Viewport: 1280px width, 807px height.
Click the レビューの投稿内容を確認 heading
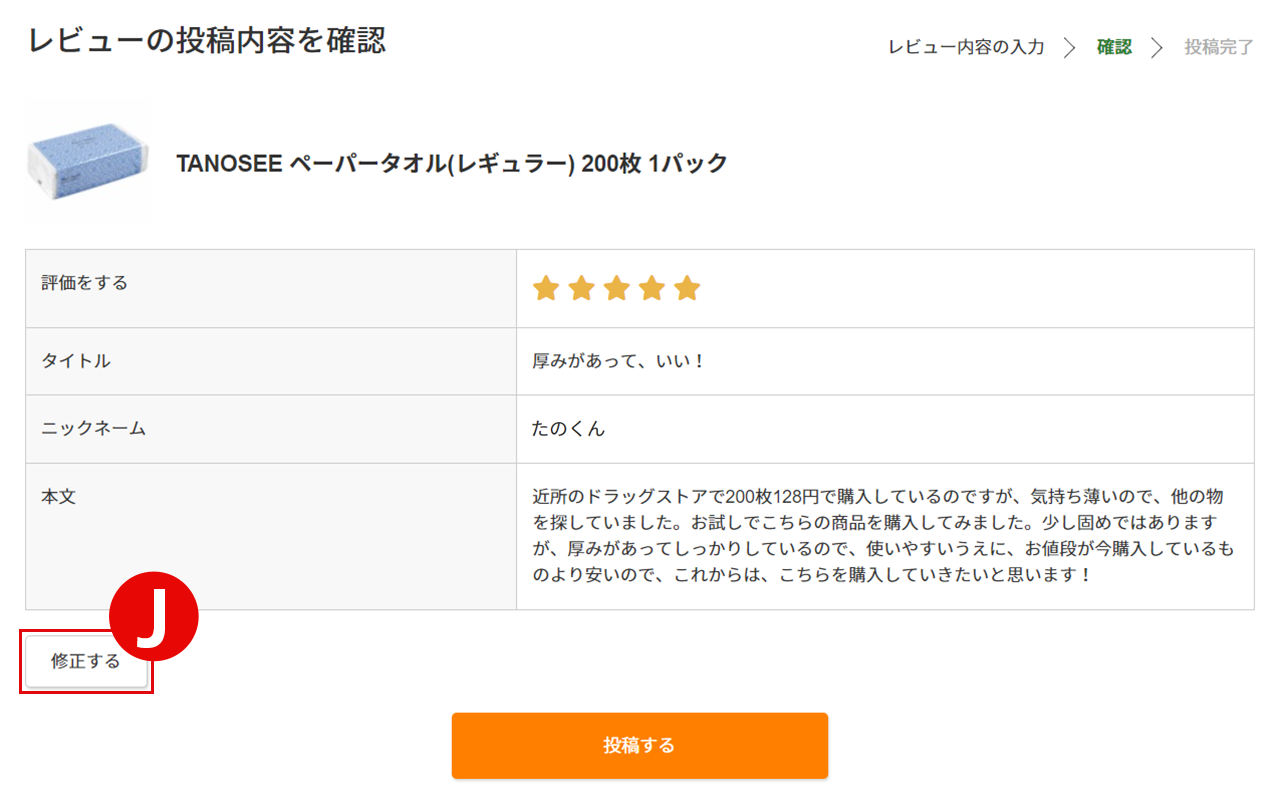(x=206, y=41)
